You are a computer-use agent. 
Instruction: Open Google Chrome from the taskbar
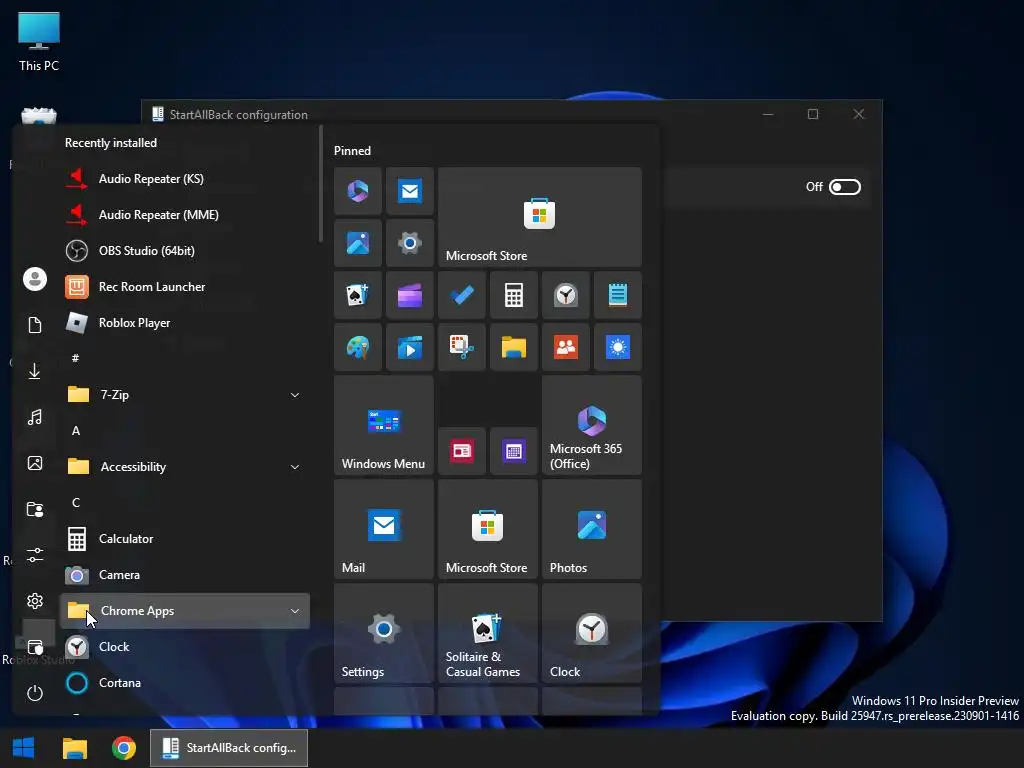(124, 748)
